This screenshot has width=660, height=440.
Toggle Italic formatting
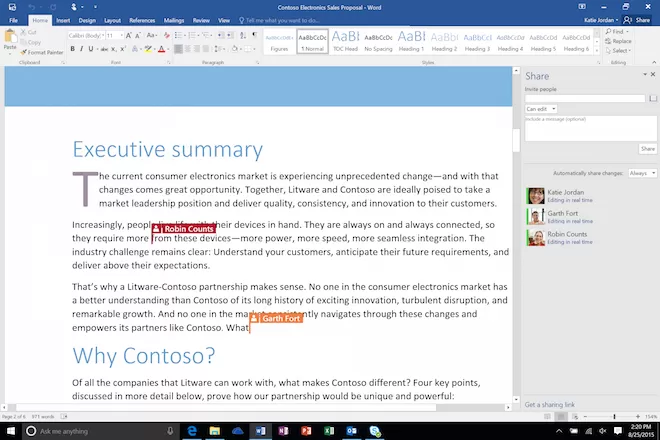(x=82, y=49)
